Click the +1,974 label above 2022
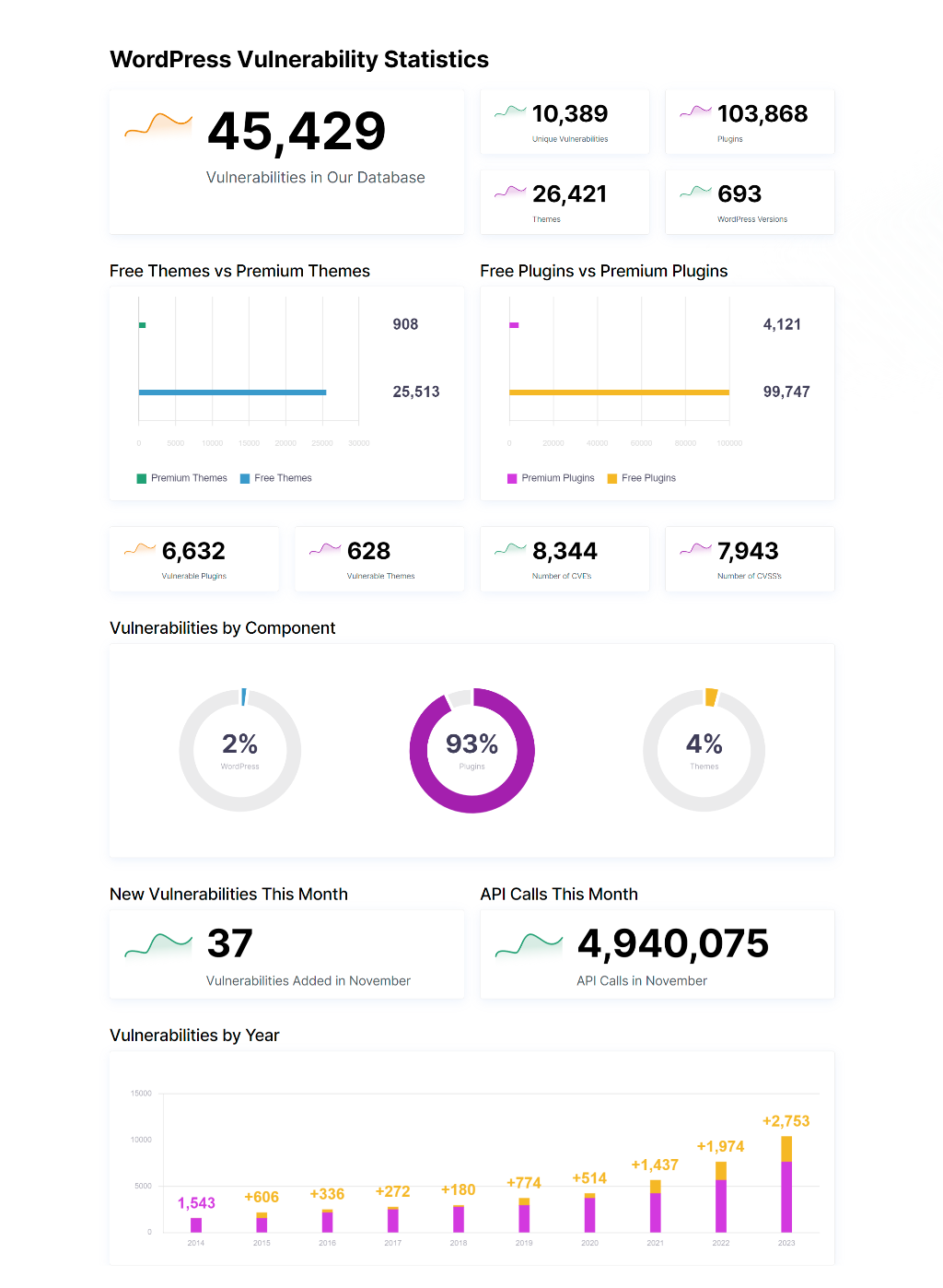 click(720, 1146)
